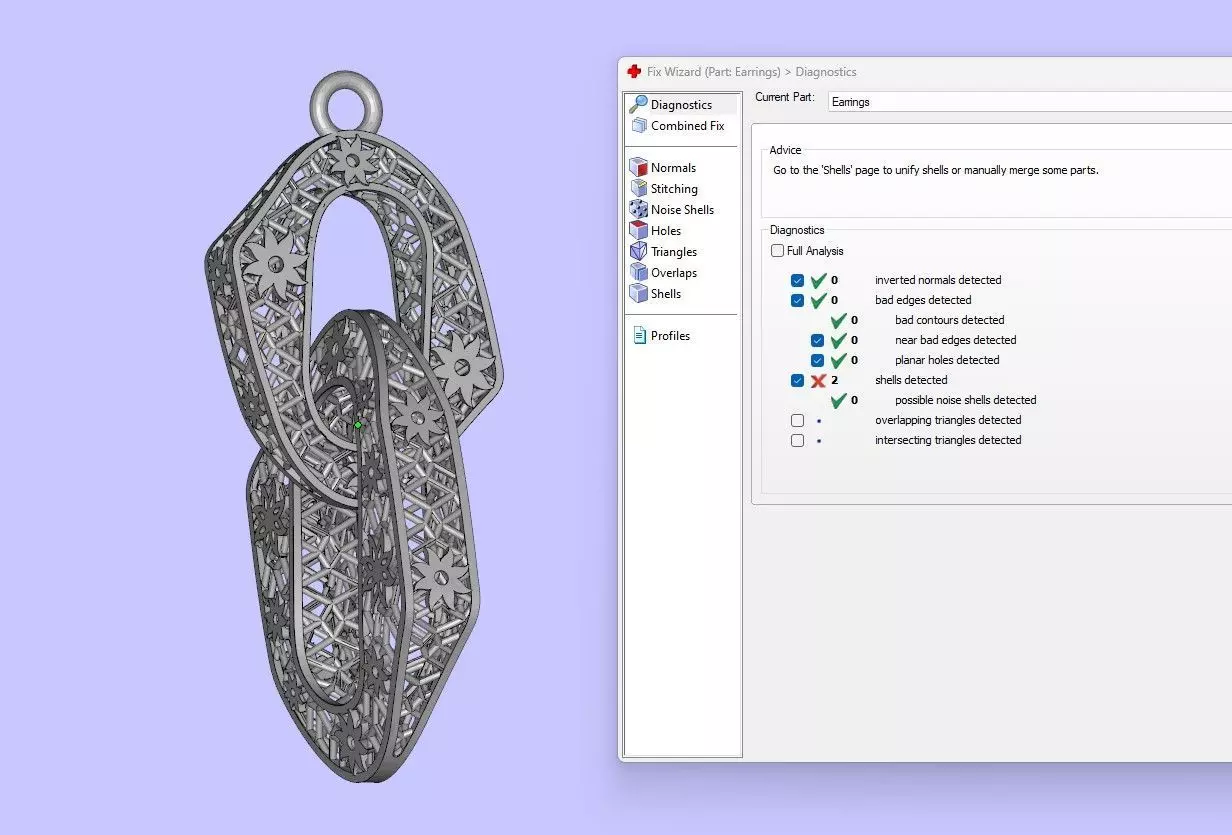Enable the intersecting triangles detected checkbox
Screen dimensions: 1232x835
[x=797, y=440]
